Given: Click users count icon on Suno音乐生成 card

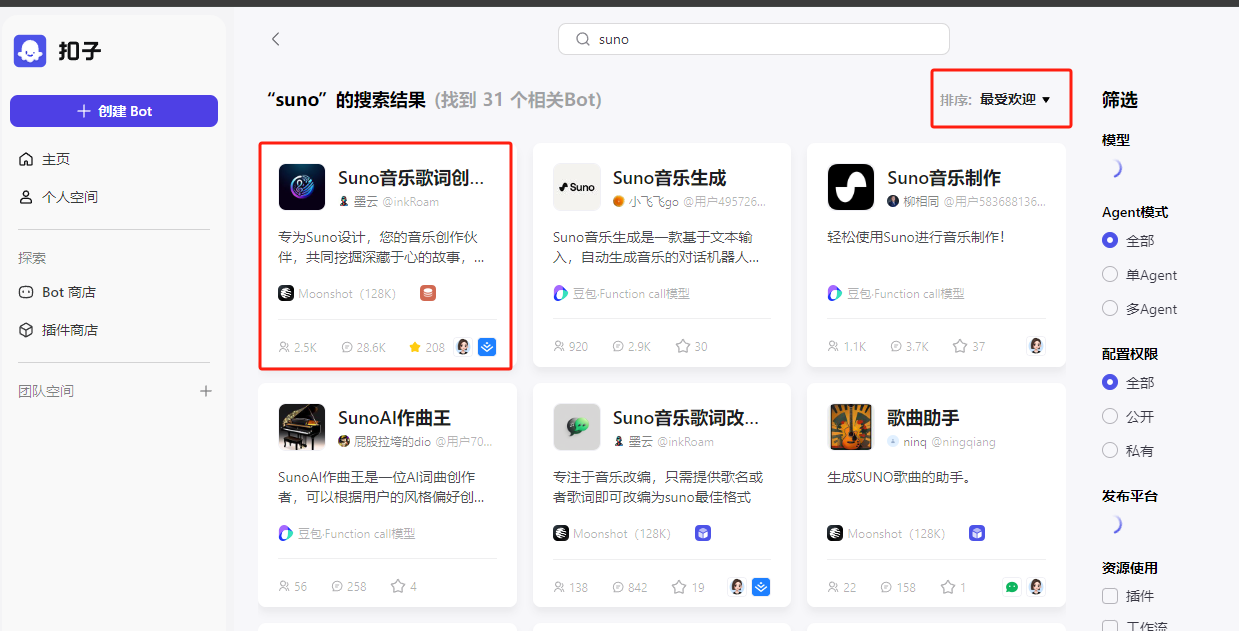Looking at the screenshot, I should coord(559,346).
